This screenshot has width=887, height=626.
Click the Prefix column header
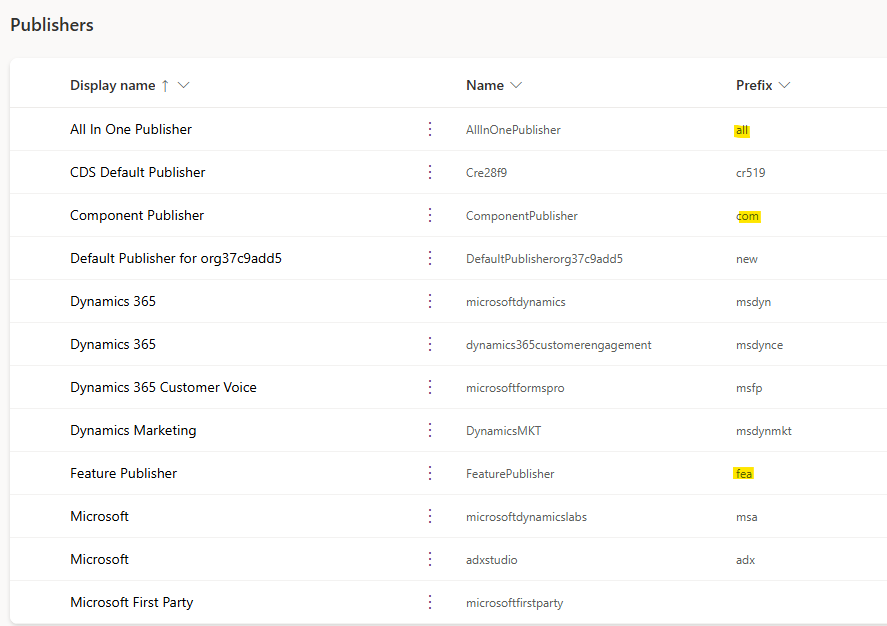(754, 85)
